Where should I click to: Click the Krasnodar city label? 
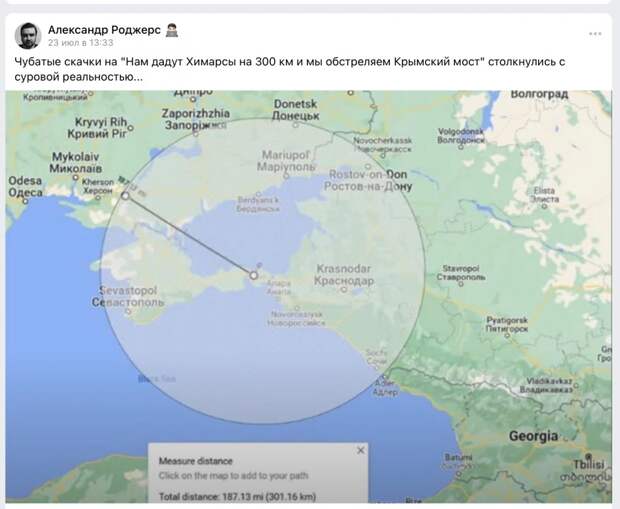click(x=344, y=275)
